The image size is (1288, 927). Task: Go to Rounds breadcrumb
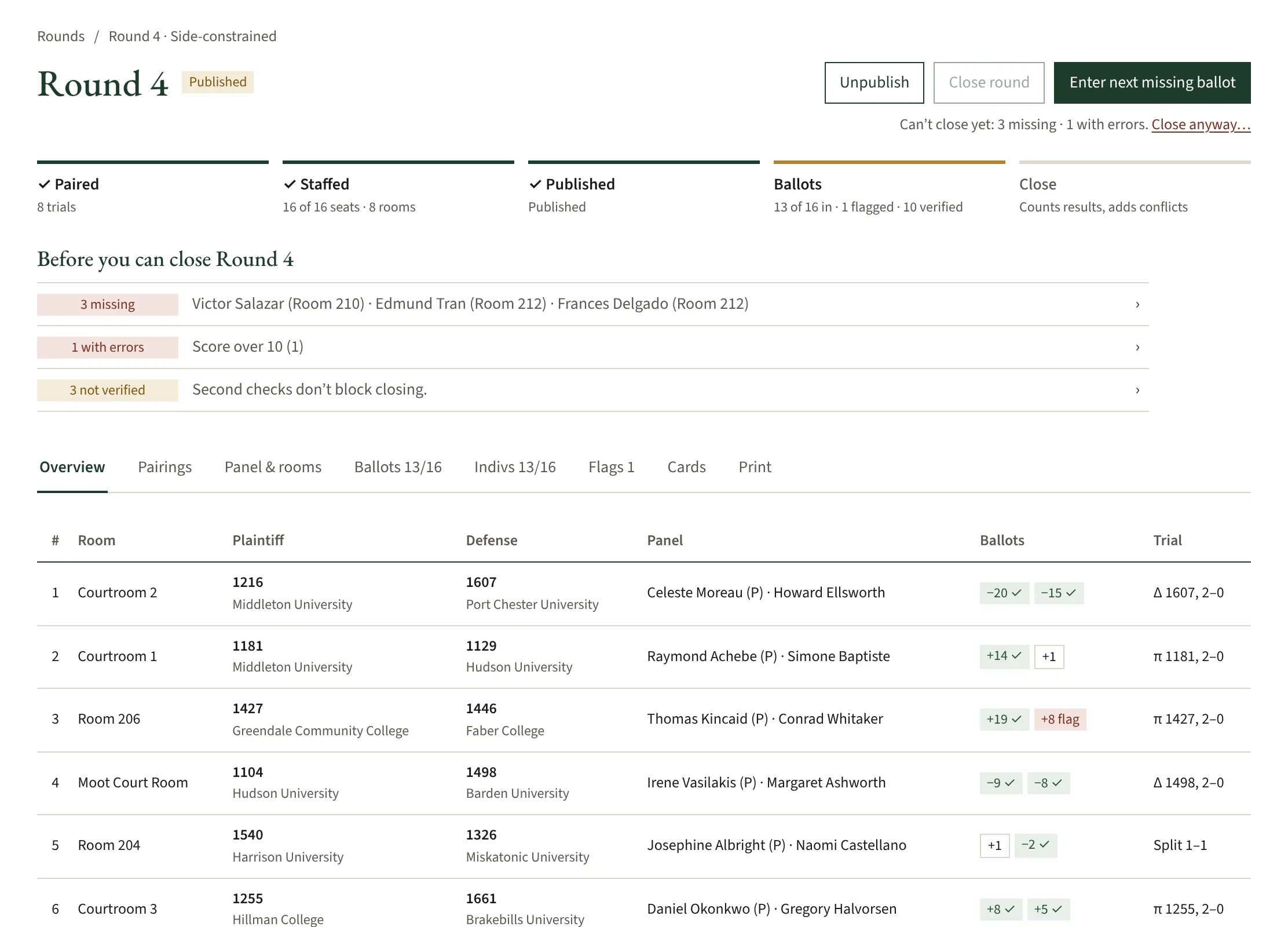pos(61,37)
